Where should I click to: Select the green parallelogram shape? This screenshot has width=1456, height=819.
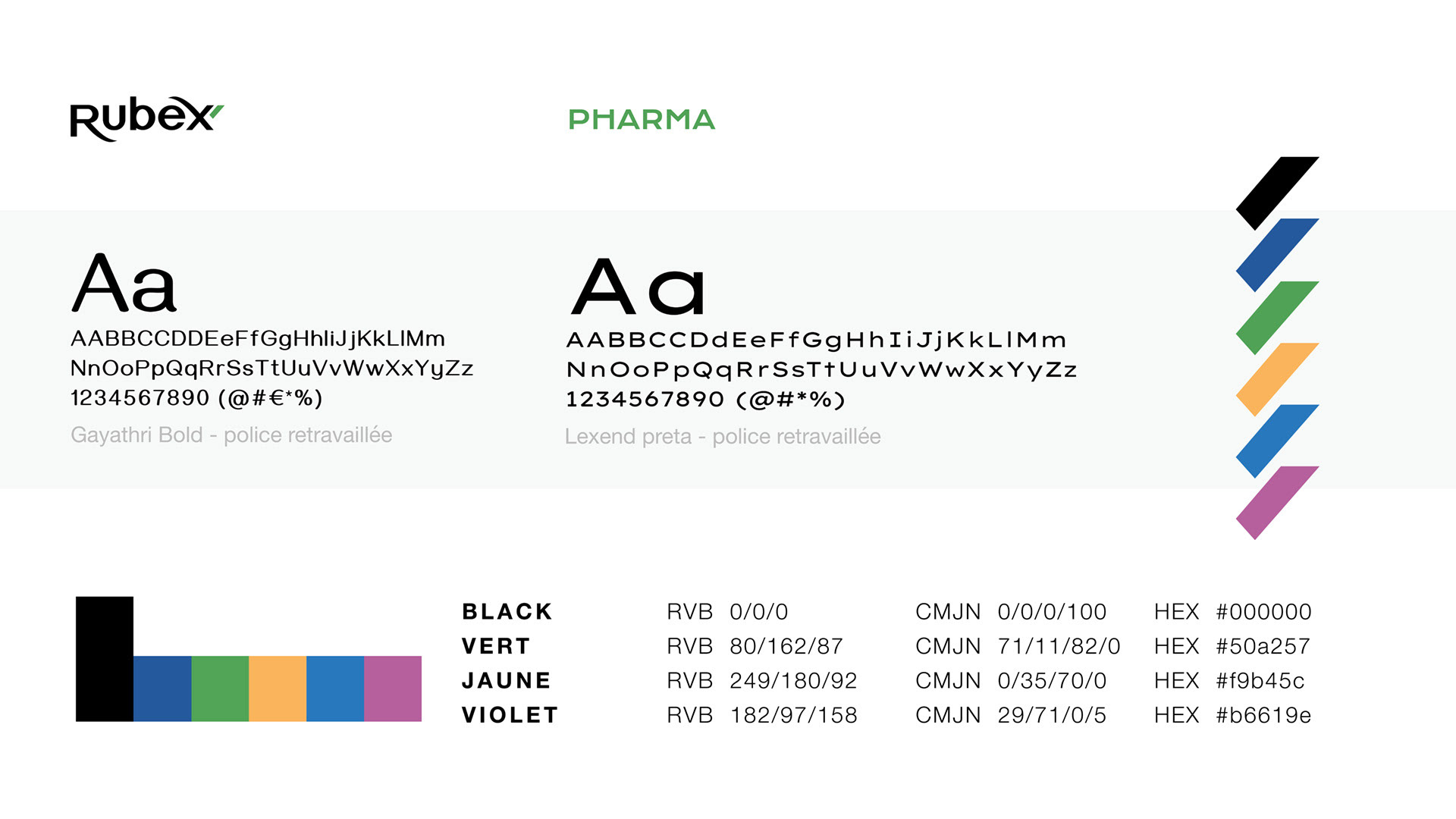pos(1278,318)
